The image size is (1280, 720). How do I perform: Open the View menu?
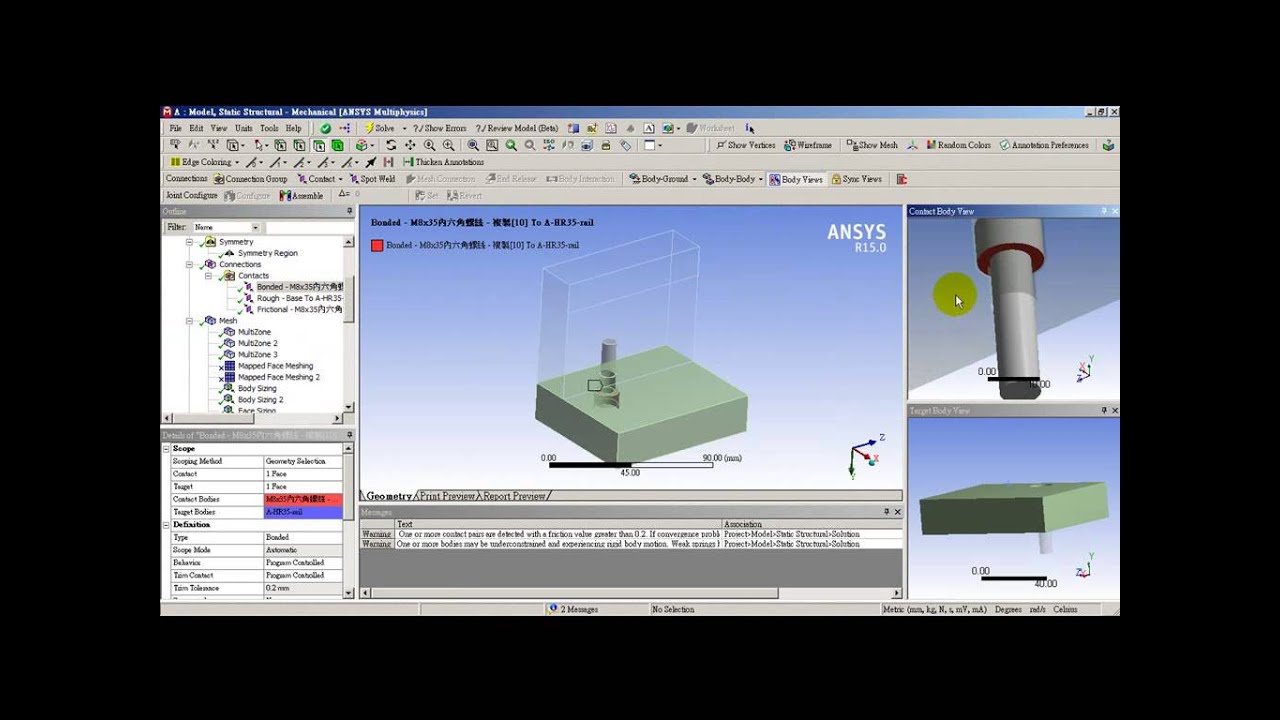tap(218, 128)
